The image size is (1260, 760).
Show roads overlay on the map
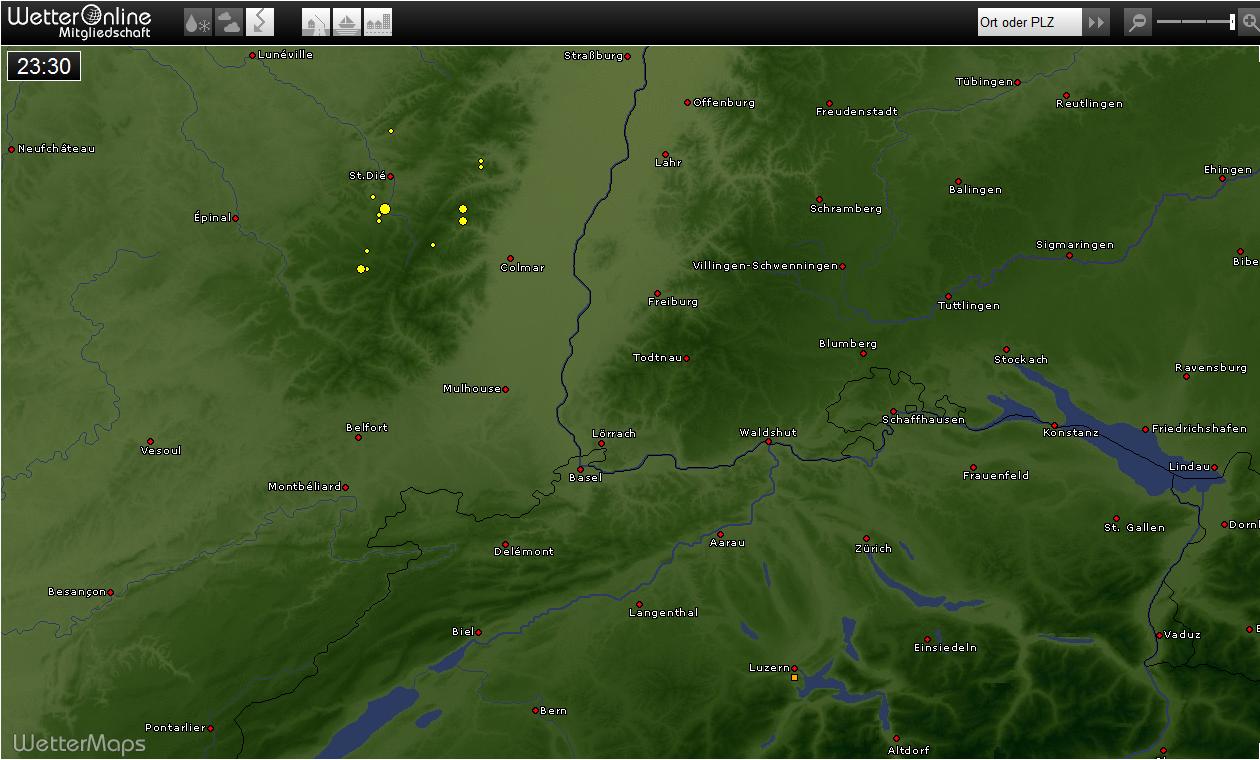(x=316, y=22)
